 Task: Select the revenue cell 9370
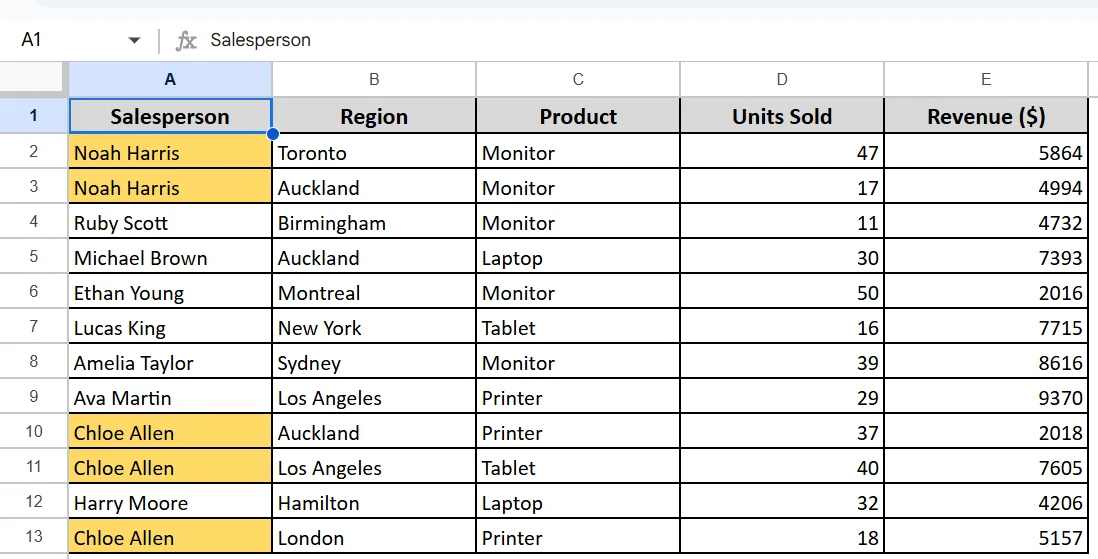click(x=986, y=396)
